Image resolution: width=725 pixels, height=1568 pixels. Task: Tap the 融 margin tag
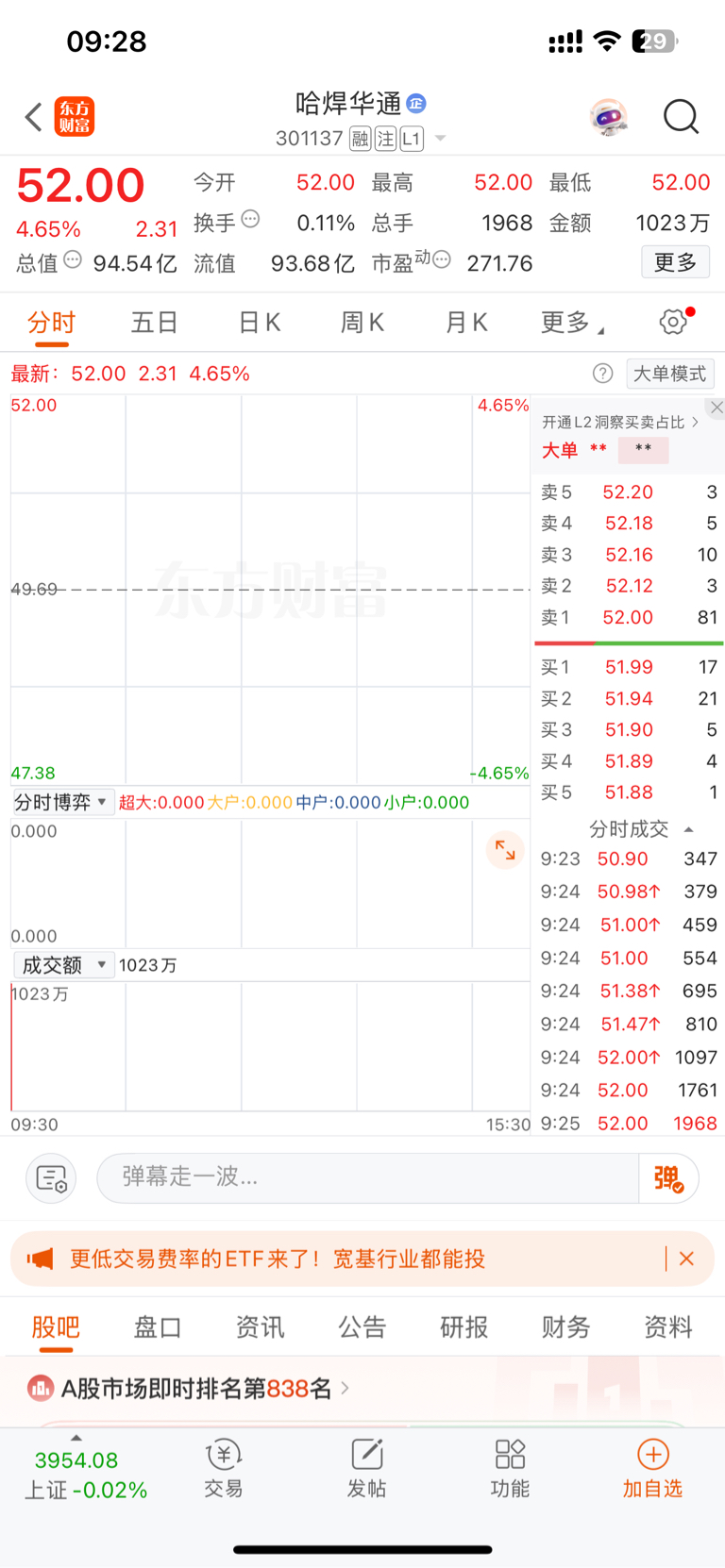click(x=360, y=139)
